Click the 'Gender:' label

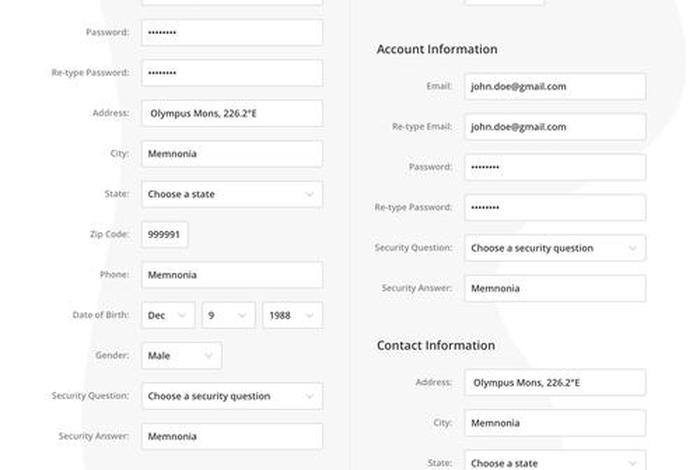112,355
